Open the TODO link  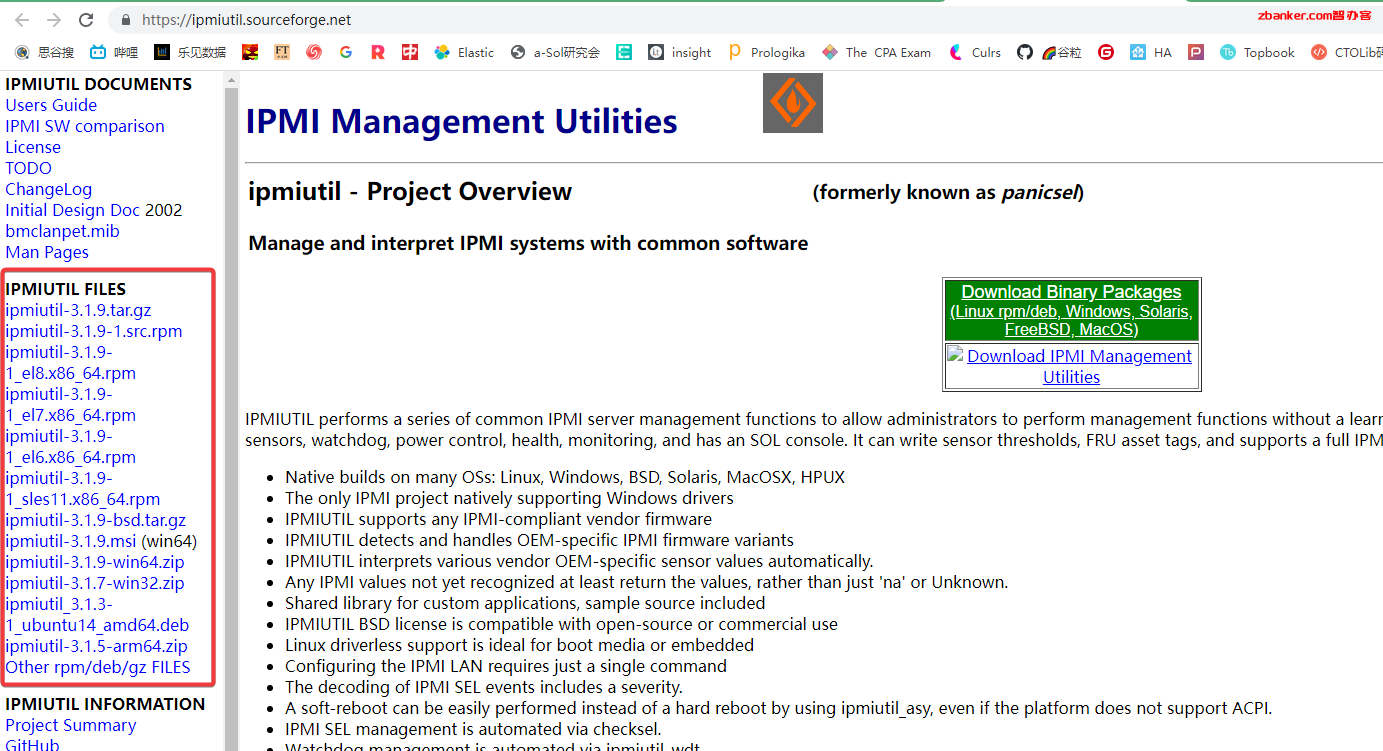[28, 168]
